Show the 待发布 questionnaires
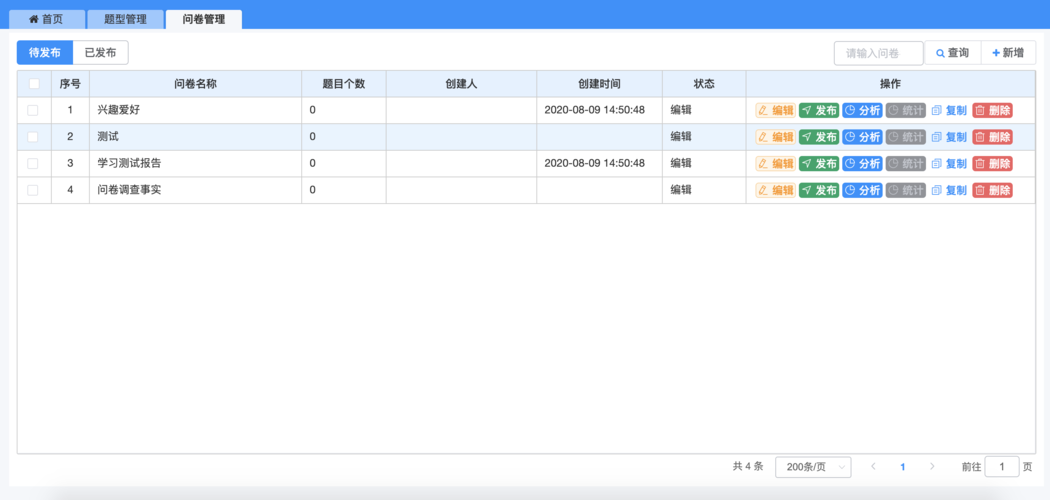The image size is (1050, 500). pyautogui.click(x=45, y=53)
